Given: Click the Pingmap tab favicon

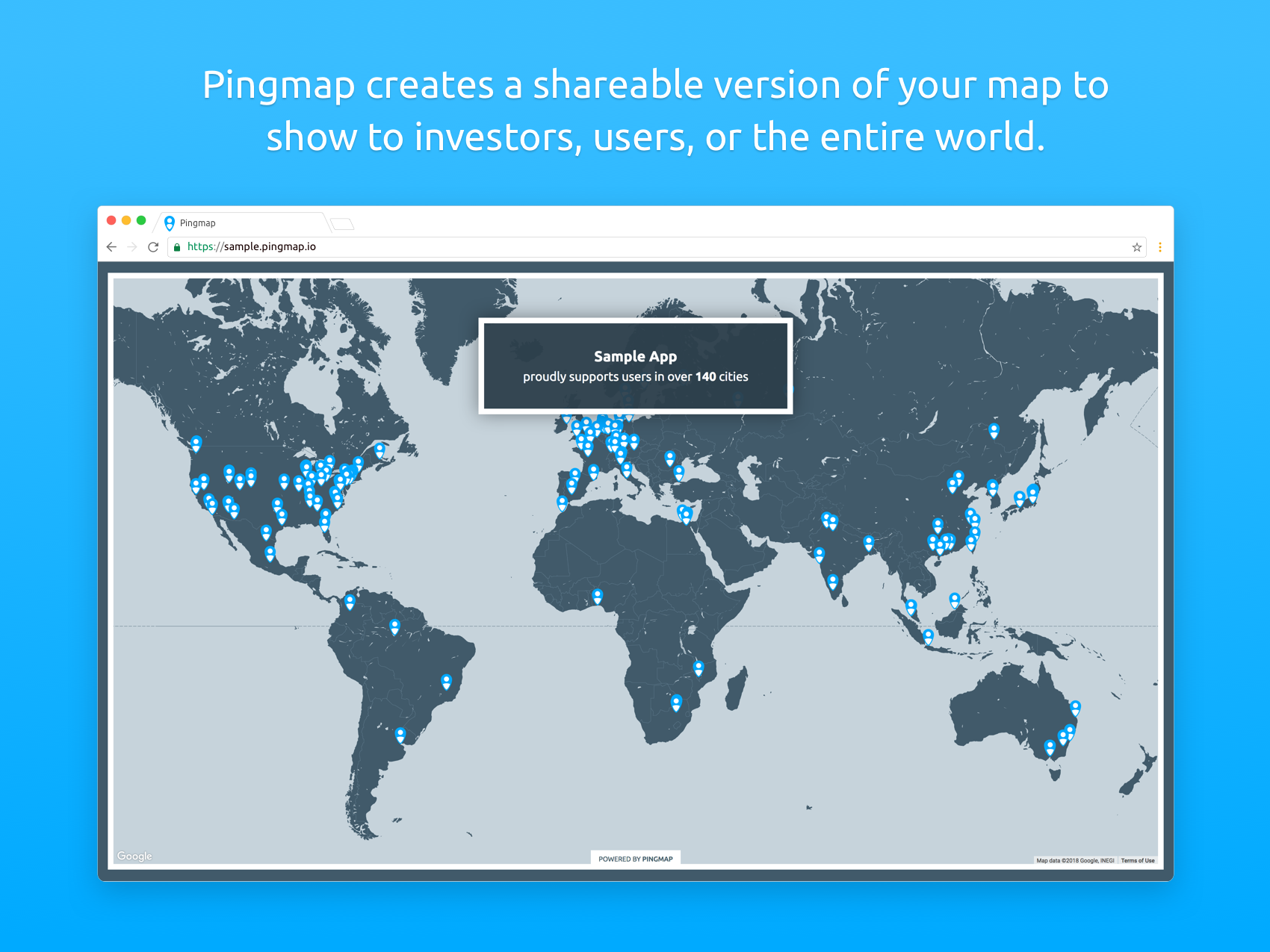Looking at the screenshot, I should pos(170,223).
